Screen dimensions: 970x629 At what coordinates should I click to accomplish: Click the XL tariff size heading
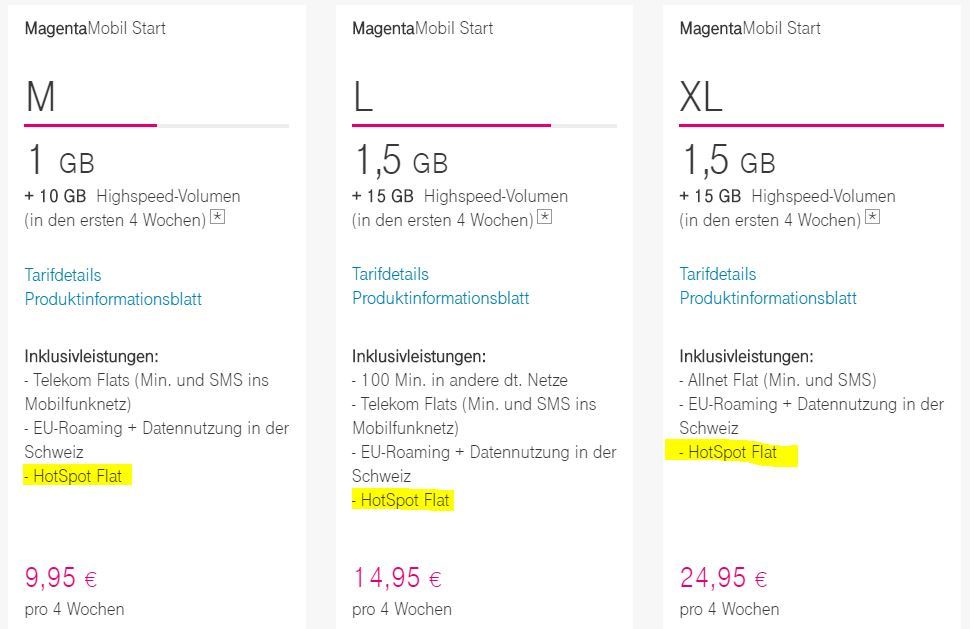[700, 97]
